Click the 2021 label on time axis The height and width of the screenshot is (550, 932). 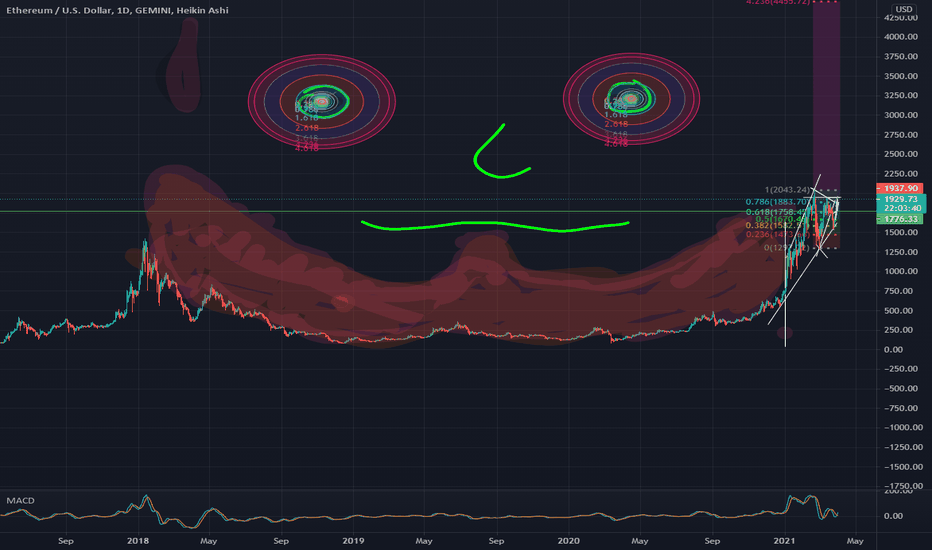(784, 541)
